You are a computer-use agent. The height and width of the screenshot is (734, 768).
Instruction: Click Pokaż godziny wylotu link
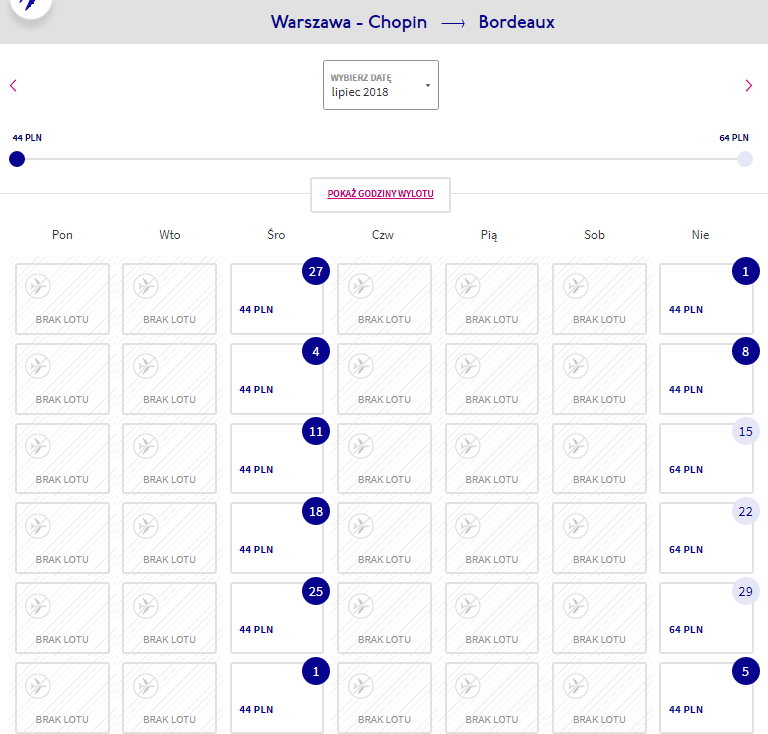tap(380, 194)
